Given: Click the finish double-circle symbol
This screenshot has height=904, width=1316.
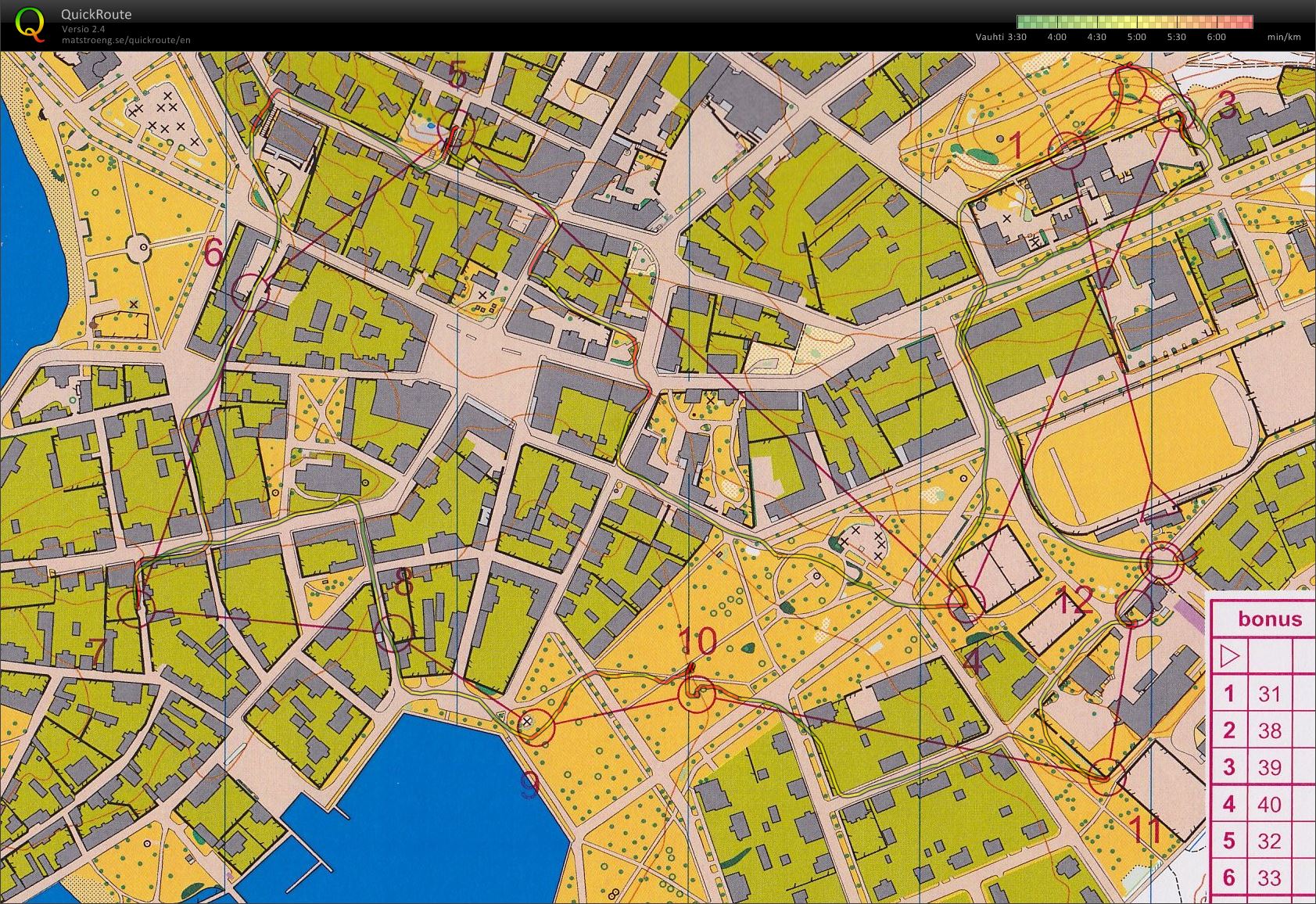Looking at the screenshot, I should click(x=1161, y=563).
